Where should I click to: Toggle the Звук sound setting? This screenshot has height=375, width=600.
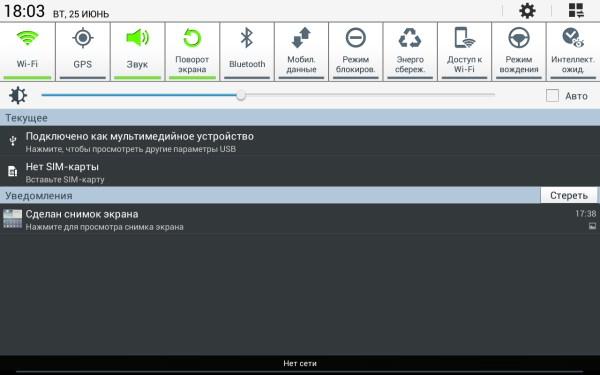(x=137, y=51)
